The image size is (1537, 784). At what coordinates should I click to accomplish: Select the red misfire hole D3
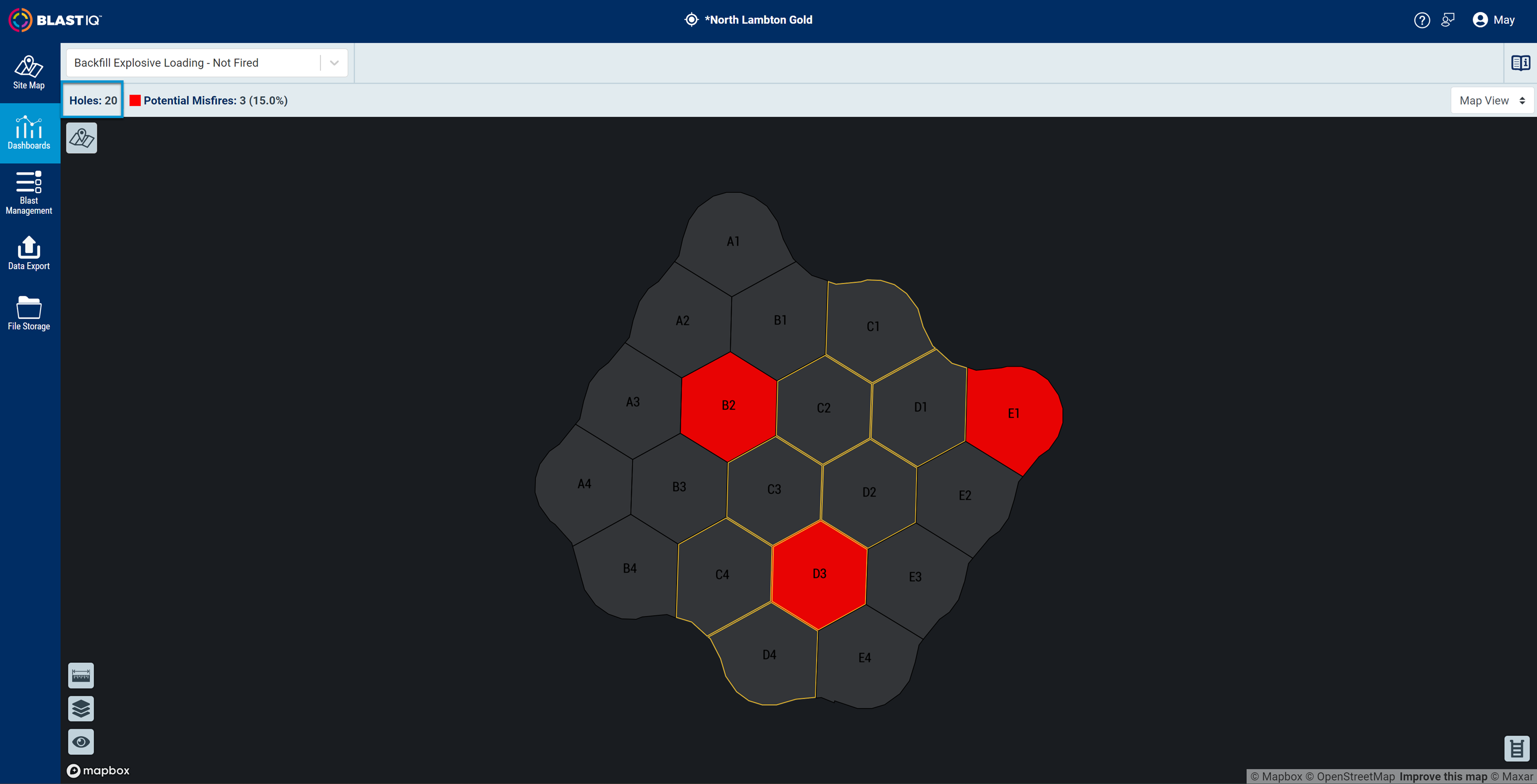(x=819, y=574)
